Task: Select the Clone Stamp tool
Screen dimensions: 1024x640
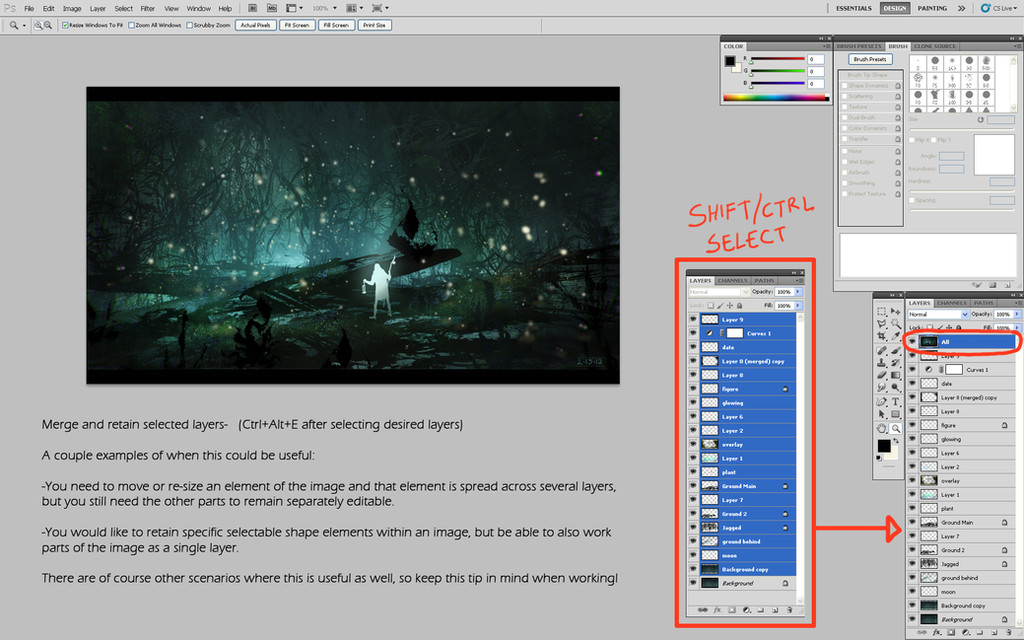Action: tap(882, 362)
